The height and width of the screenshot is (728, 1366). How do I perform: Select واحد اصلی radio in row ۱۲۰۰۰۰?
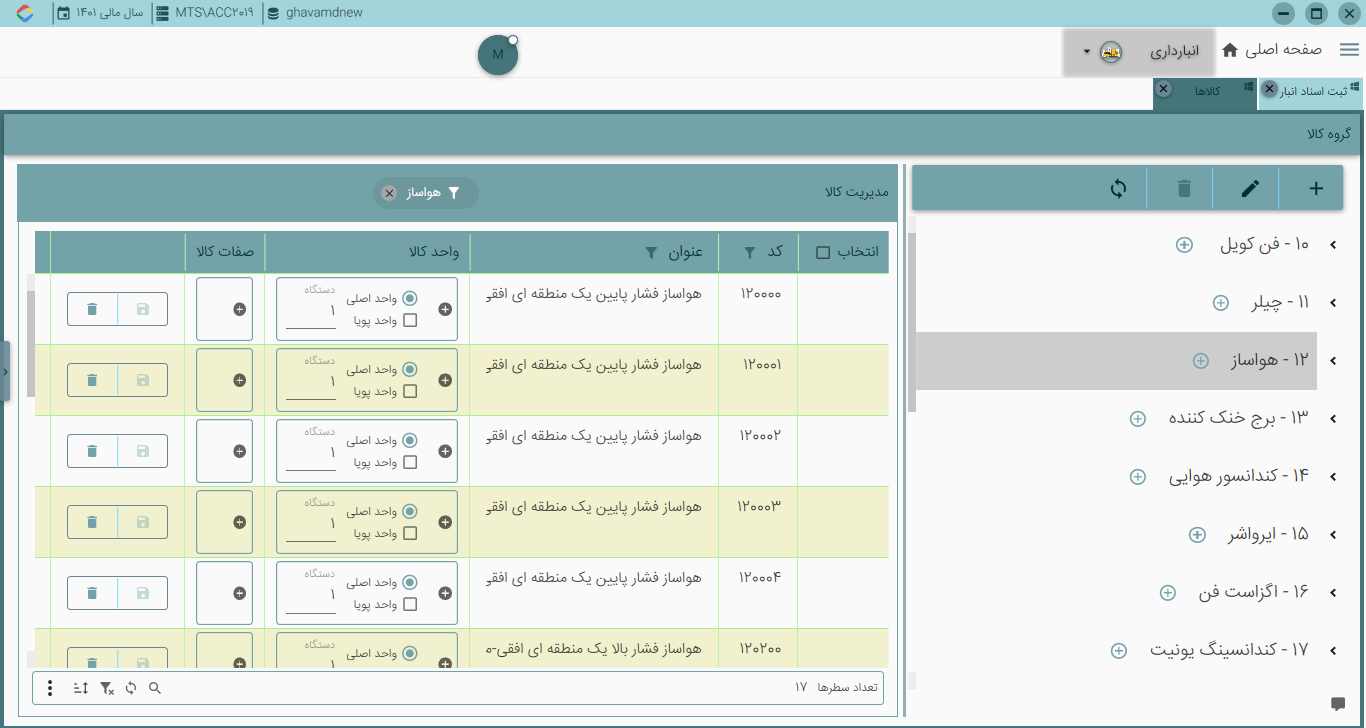pos(410,299)
